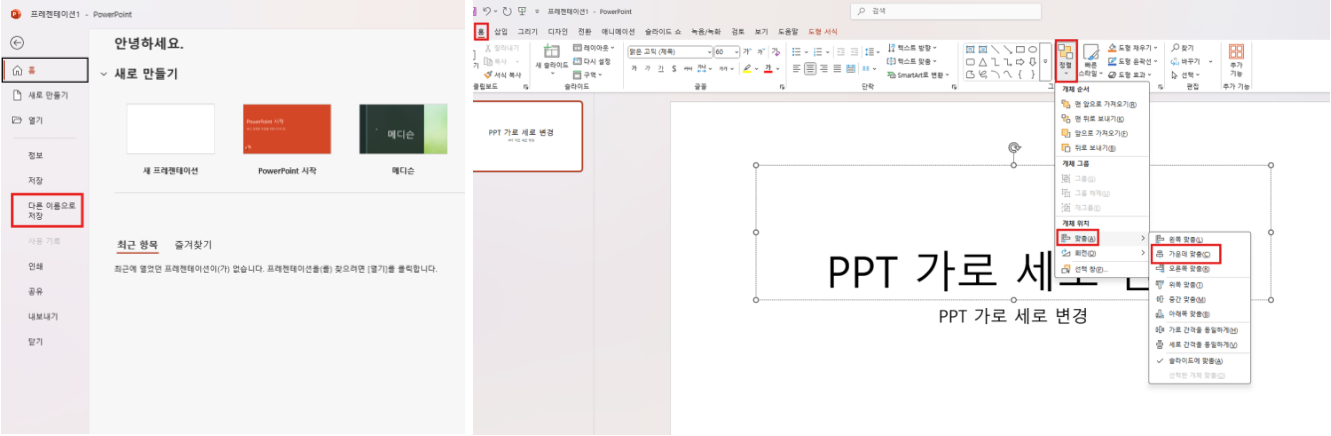Screen dimensions: 1331x436
Task: Click the text highlight color pen icon
Action: [747, 68]
